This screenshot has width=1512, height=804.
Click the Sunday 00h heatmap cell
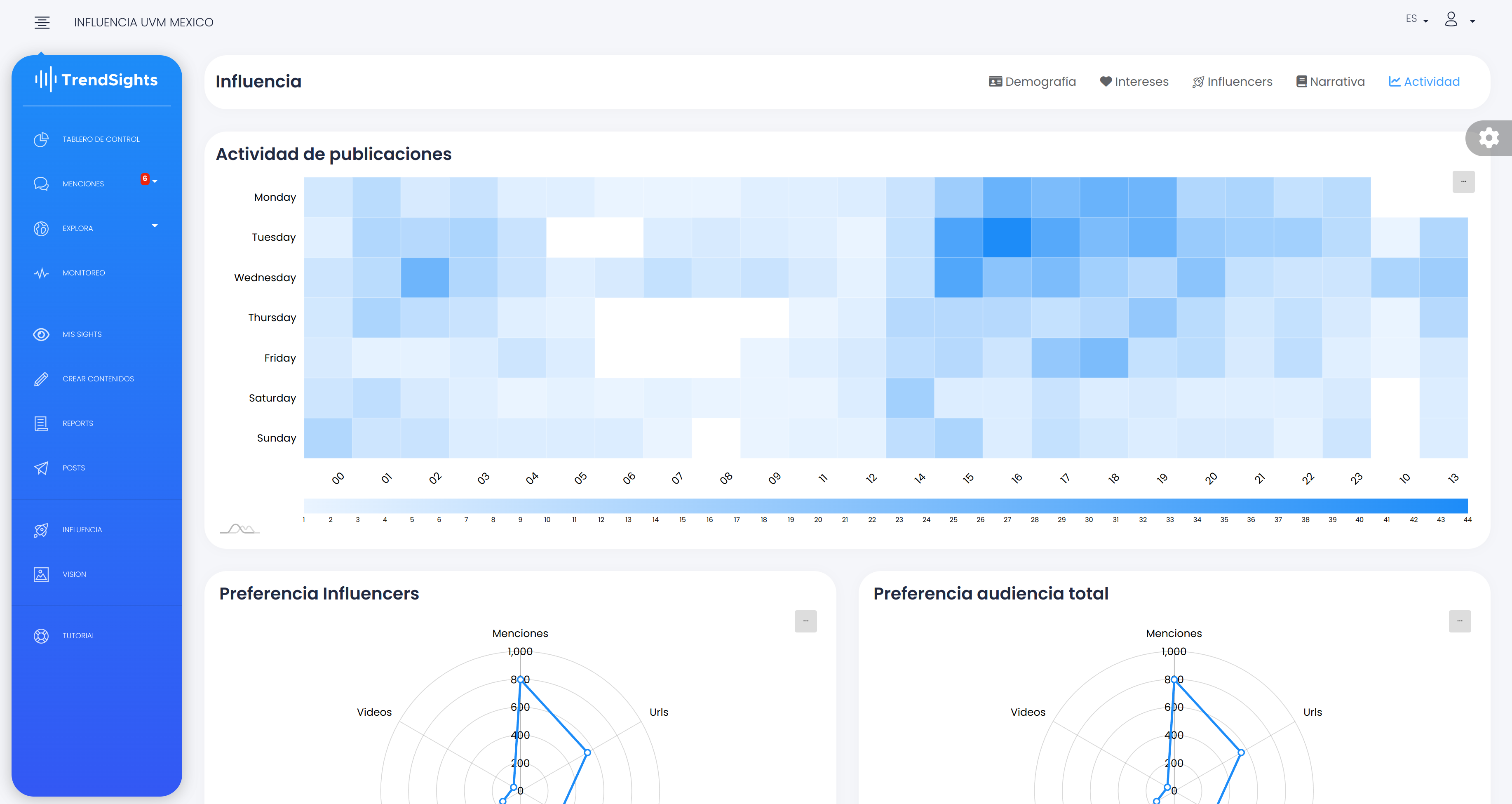[328, 438]
